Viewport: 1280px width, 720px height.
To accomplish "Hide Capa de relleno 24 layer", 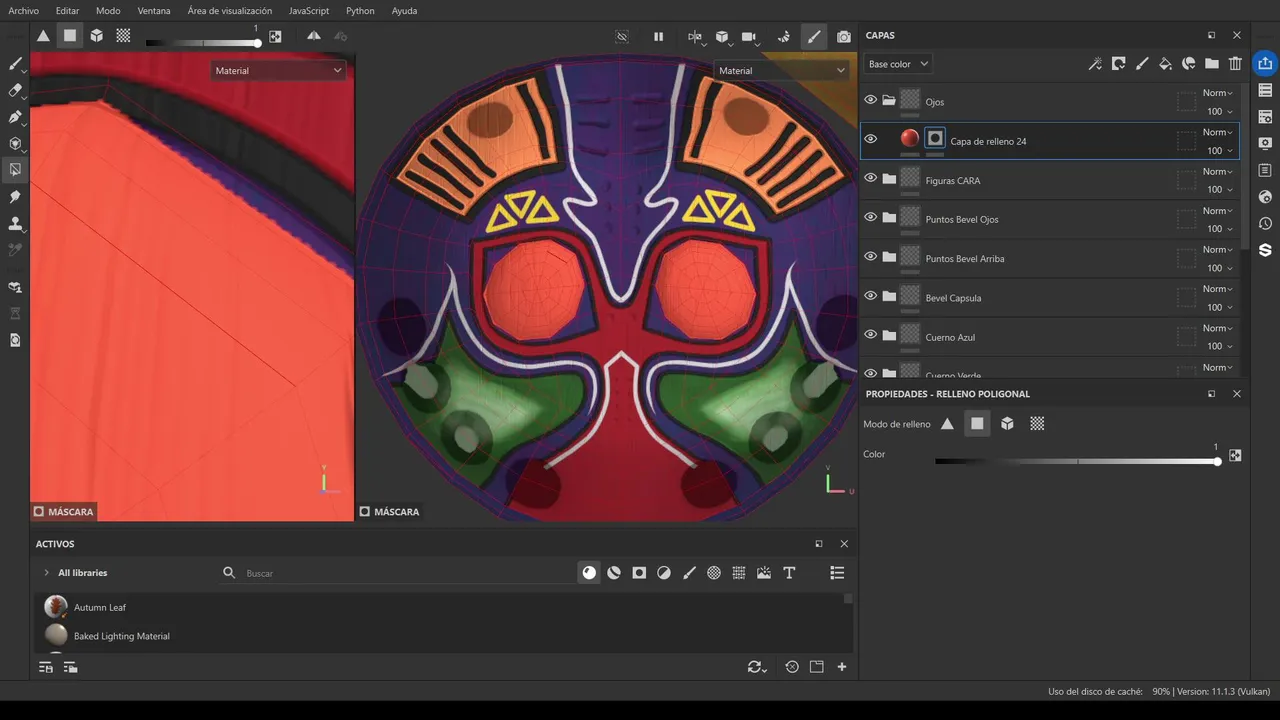I will pos(870,139).
